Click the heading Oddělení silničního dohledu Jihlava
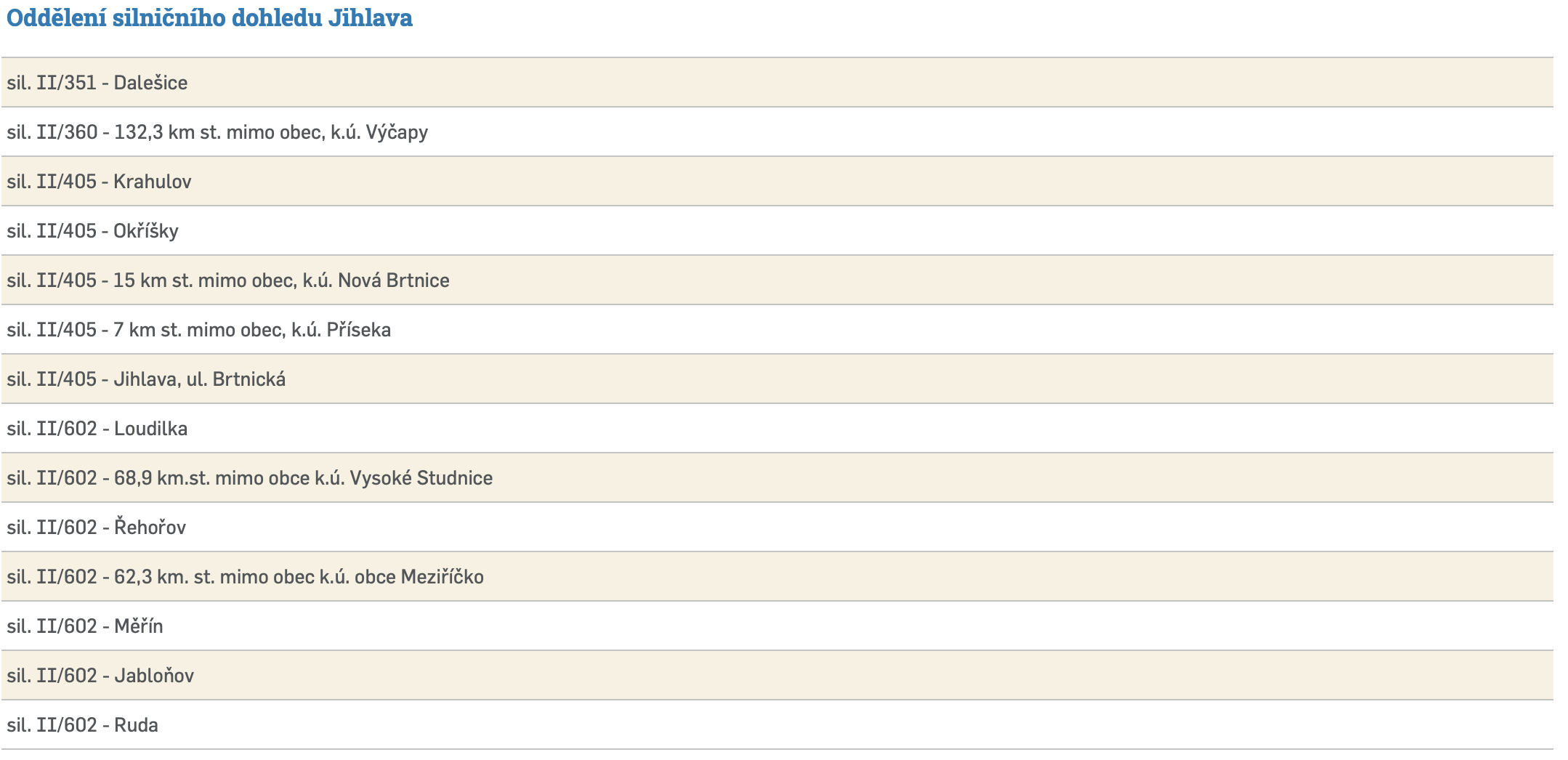This screenshot has width=1568, height=760. (x=209, y=18)
